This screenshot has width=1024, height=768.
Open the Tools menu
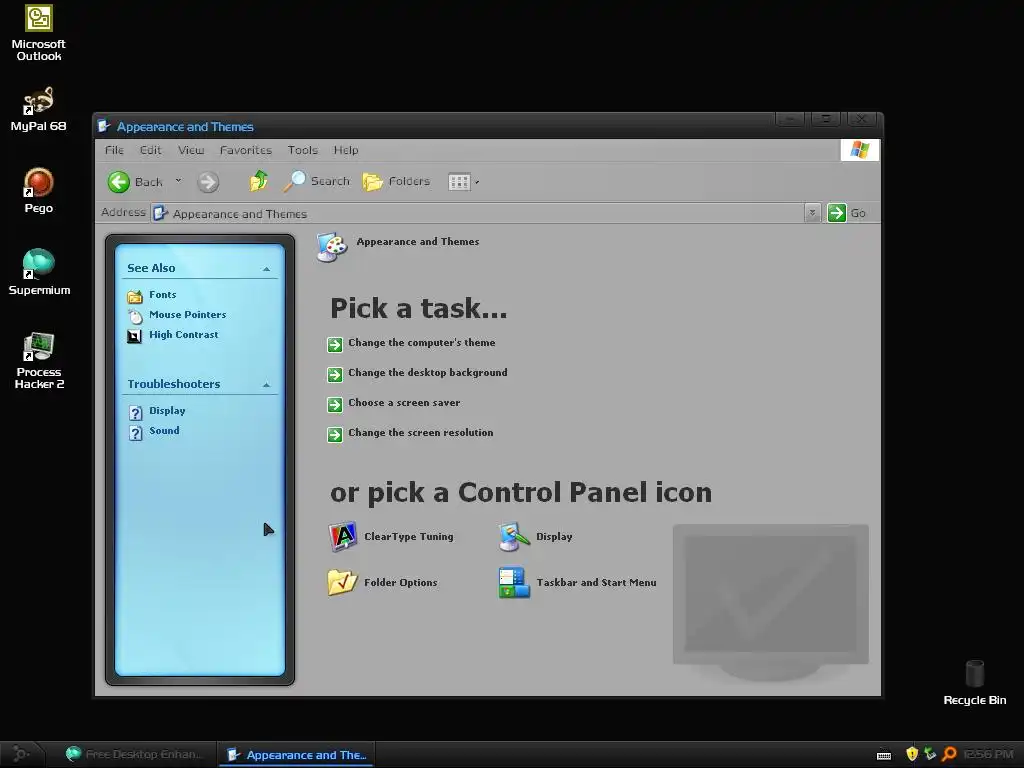pyautogui.click(x=302, y=150)
